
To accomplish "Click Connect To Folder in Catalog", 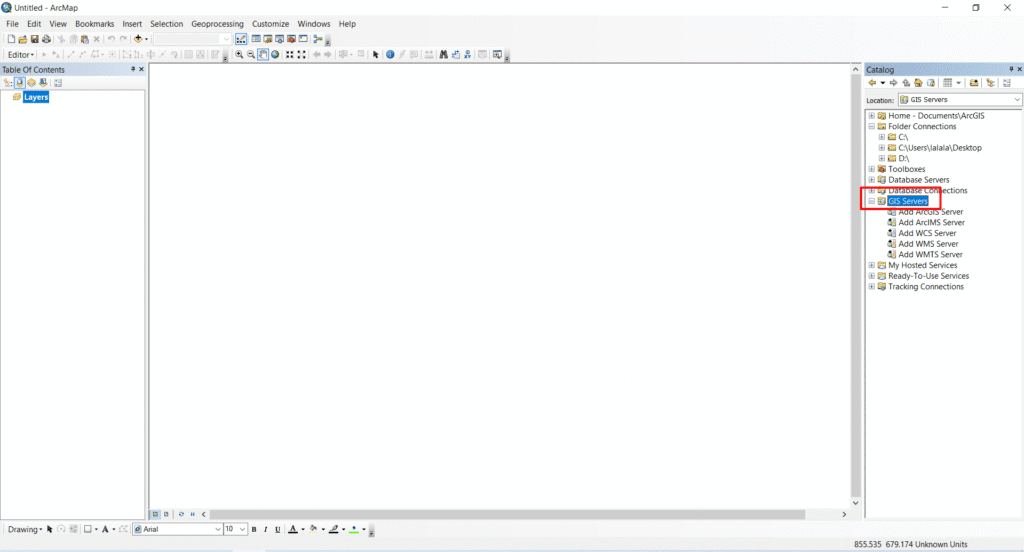I will pyautogui.click(x=974, y=83).
